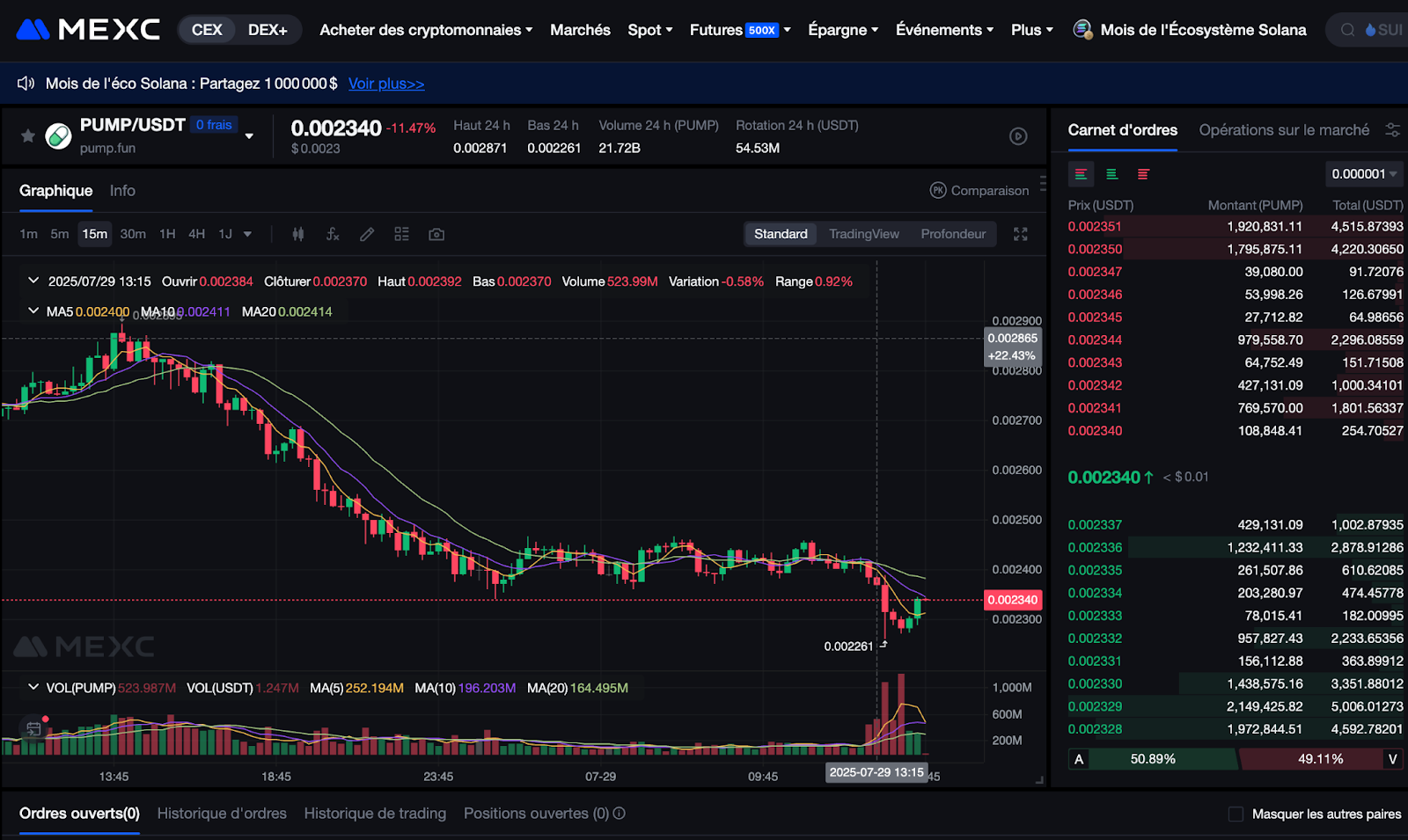The image size is (1408, 840).
Task: Select Profondeur chart mode
Action: (x=953, y=234)
